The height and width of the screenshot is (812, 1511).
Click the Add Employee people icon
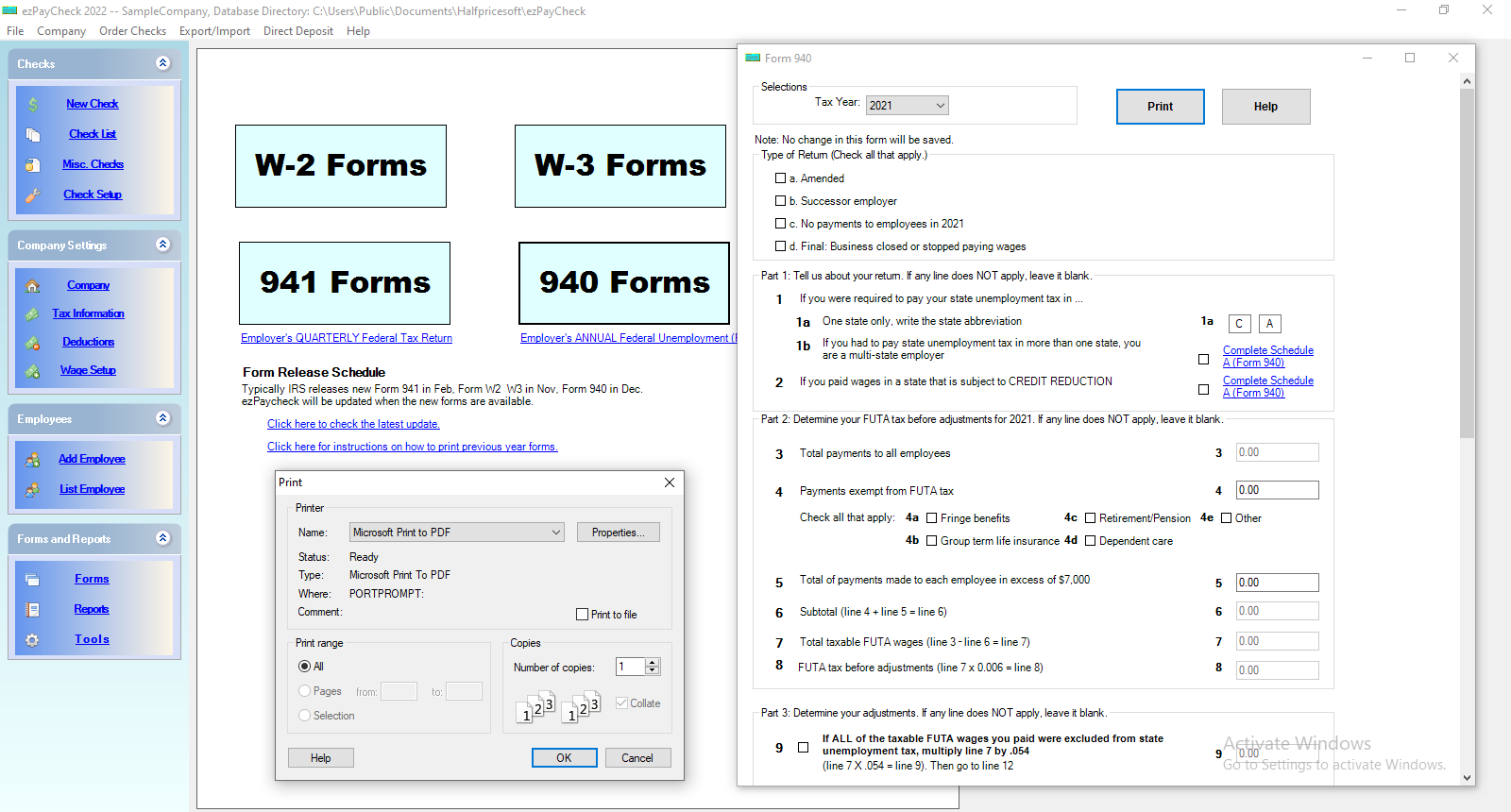point(33,460)
